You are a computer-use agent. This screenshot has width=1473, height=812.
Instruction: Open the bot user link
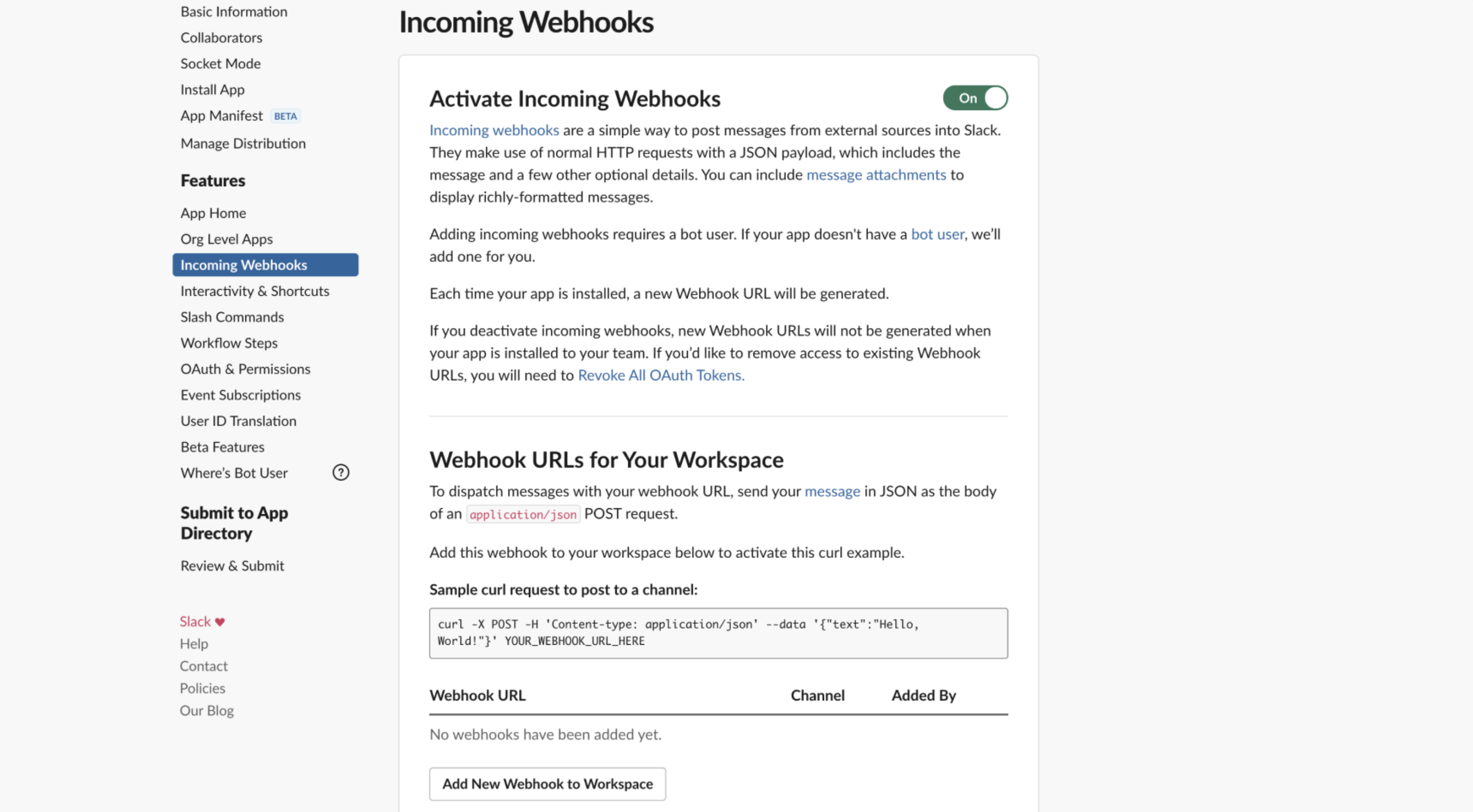click(x=937, y=234)
